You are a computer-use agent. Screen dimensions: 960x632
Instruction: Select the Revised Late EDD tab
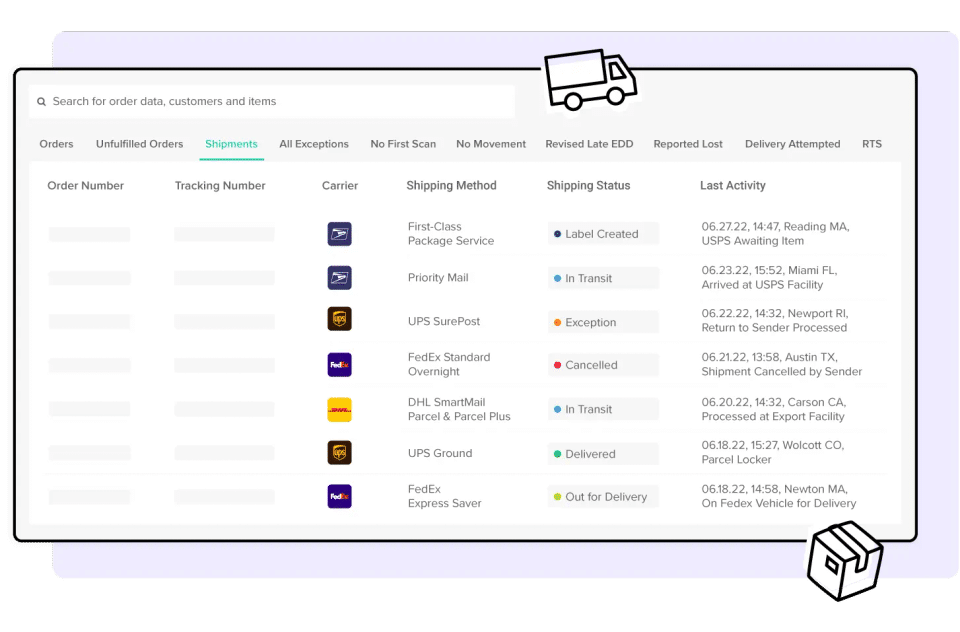(x=589, y=144)
